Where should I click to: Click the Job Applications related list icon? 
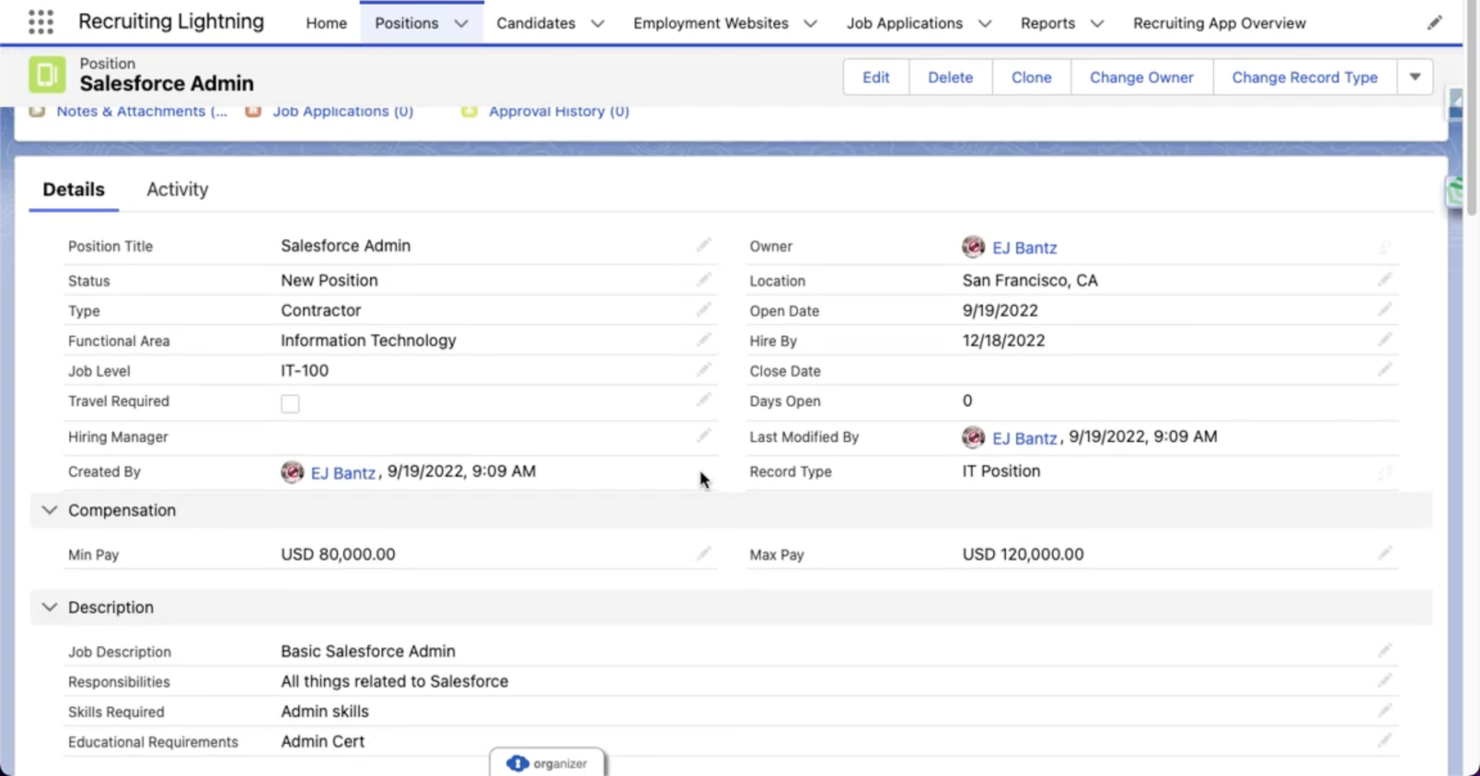click(x=253, y=111)
